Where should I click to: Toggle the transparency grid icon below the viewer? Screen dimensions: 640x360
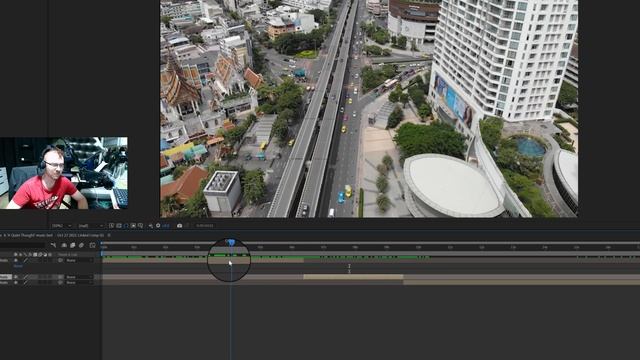(x=119, y=226)
